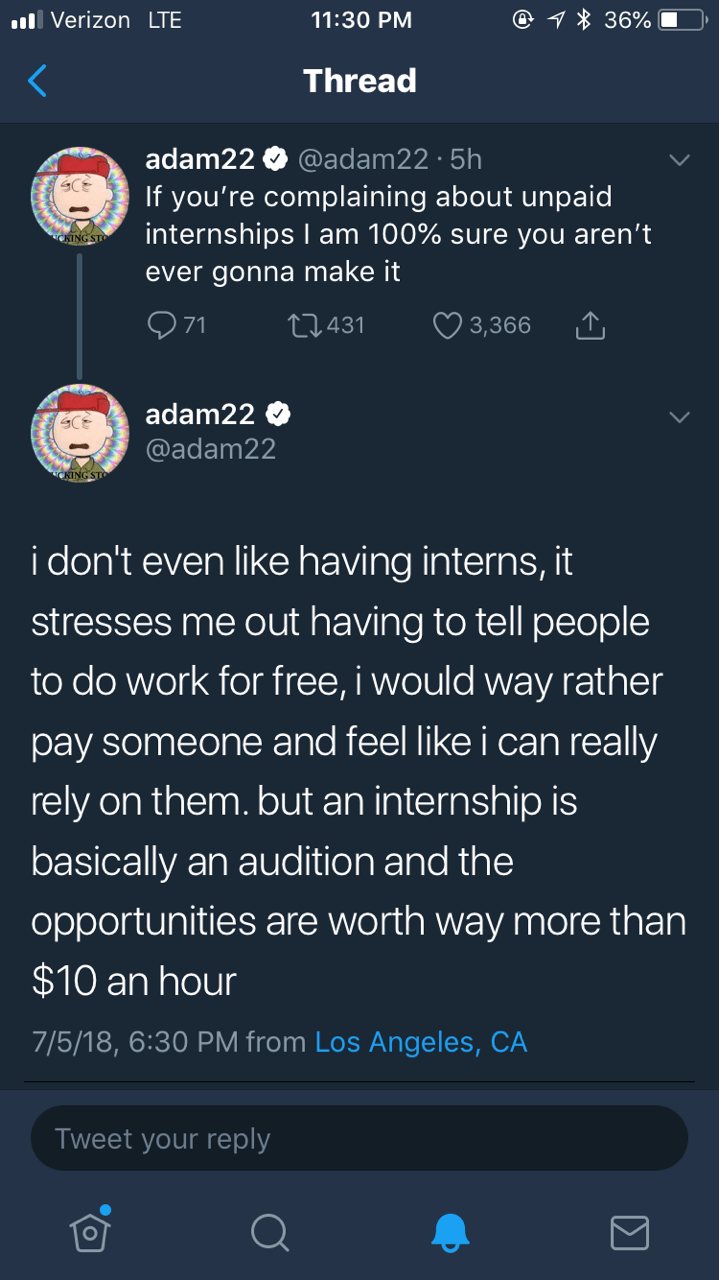Tap the battery indicator in status bar
Image resolution: width=719 pixels, height=1280 pixels.
point(682,20)
